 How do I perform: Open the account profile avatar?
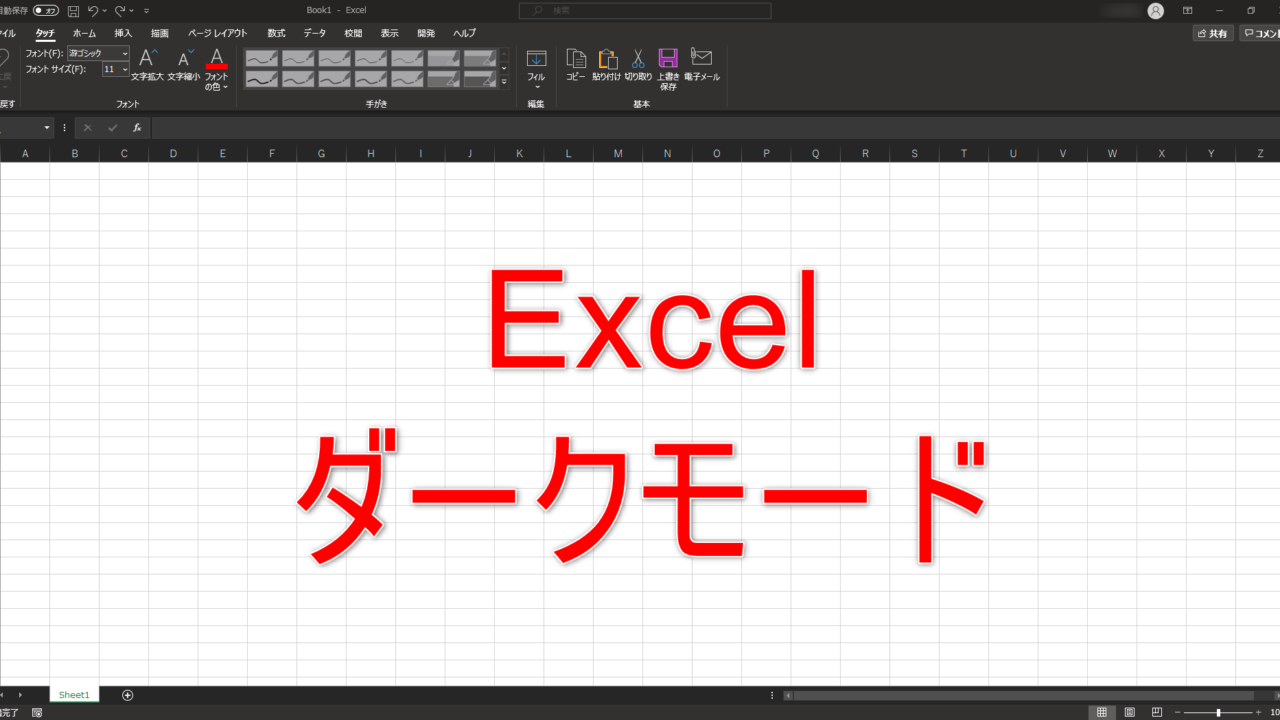pos(1156,10)
